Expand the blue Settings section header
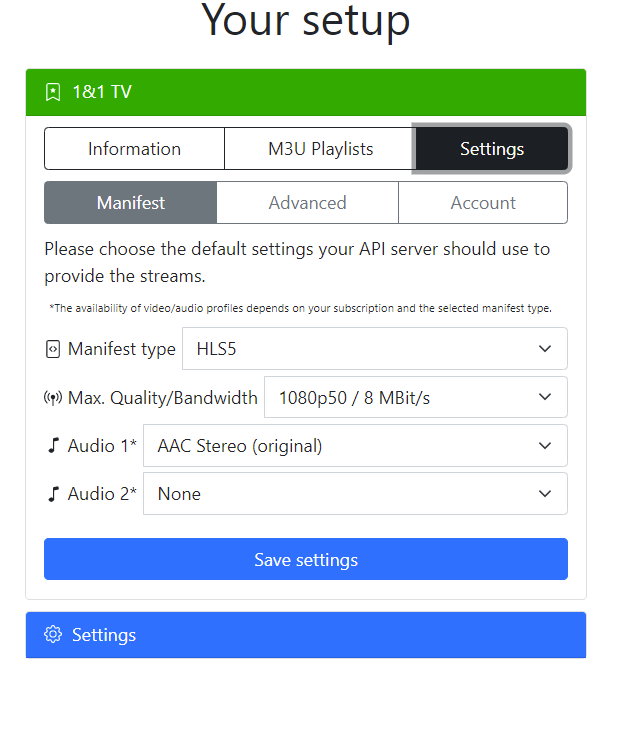619x739 pixels. (306, 635)
